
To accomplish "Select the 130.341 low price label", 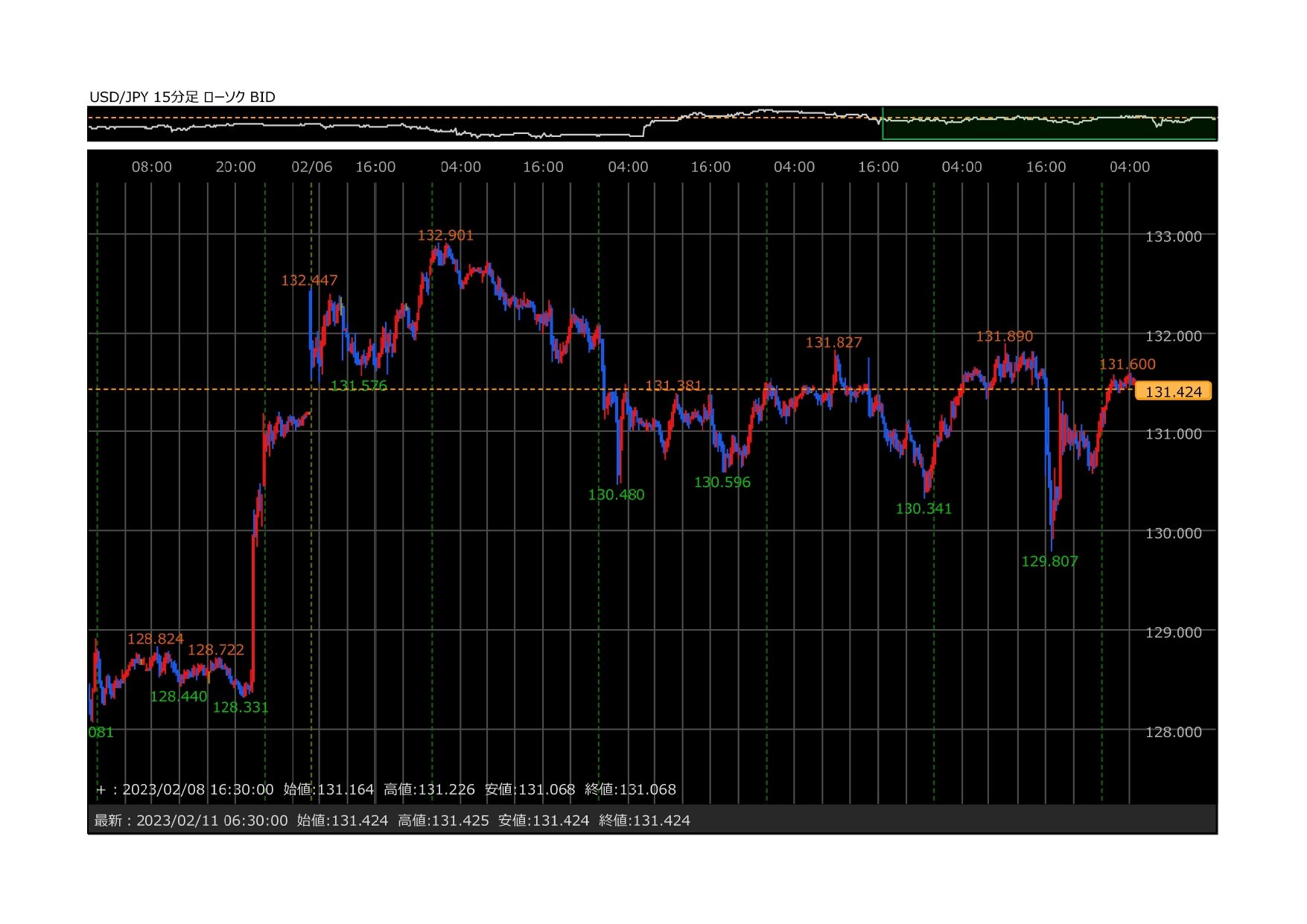I will pos(923,509).
